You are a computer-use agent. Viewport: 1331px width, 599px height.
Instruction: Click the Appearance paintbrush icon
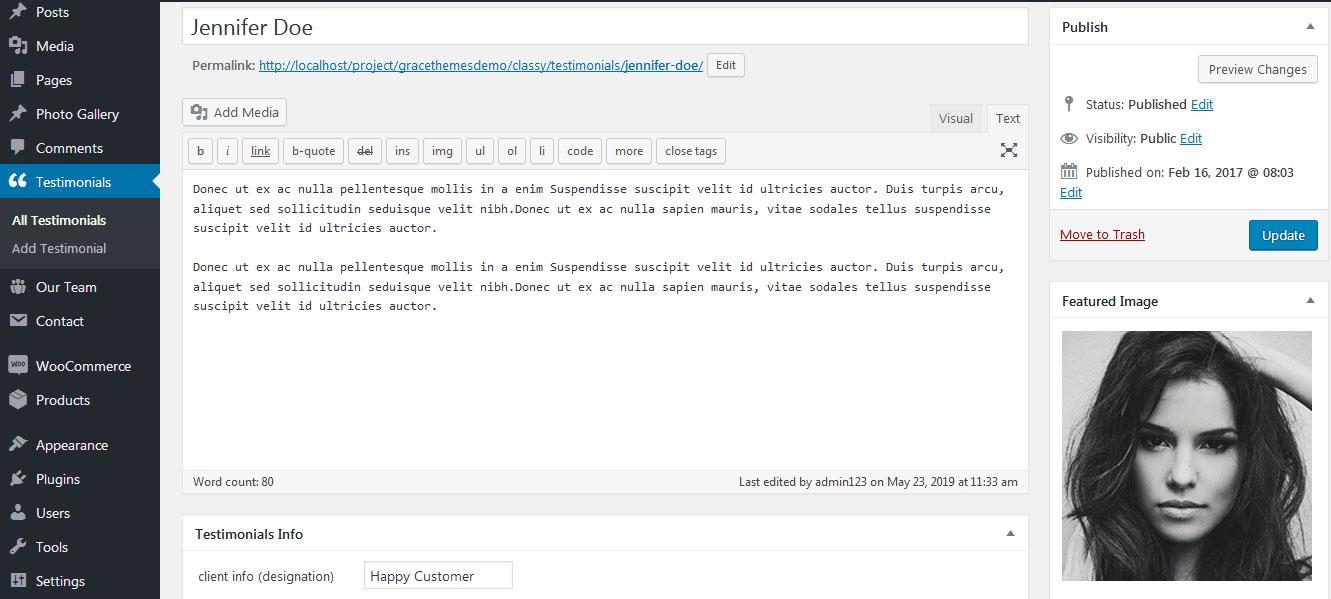(x=18, y=445)
